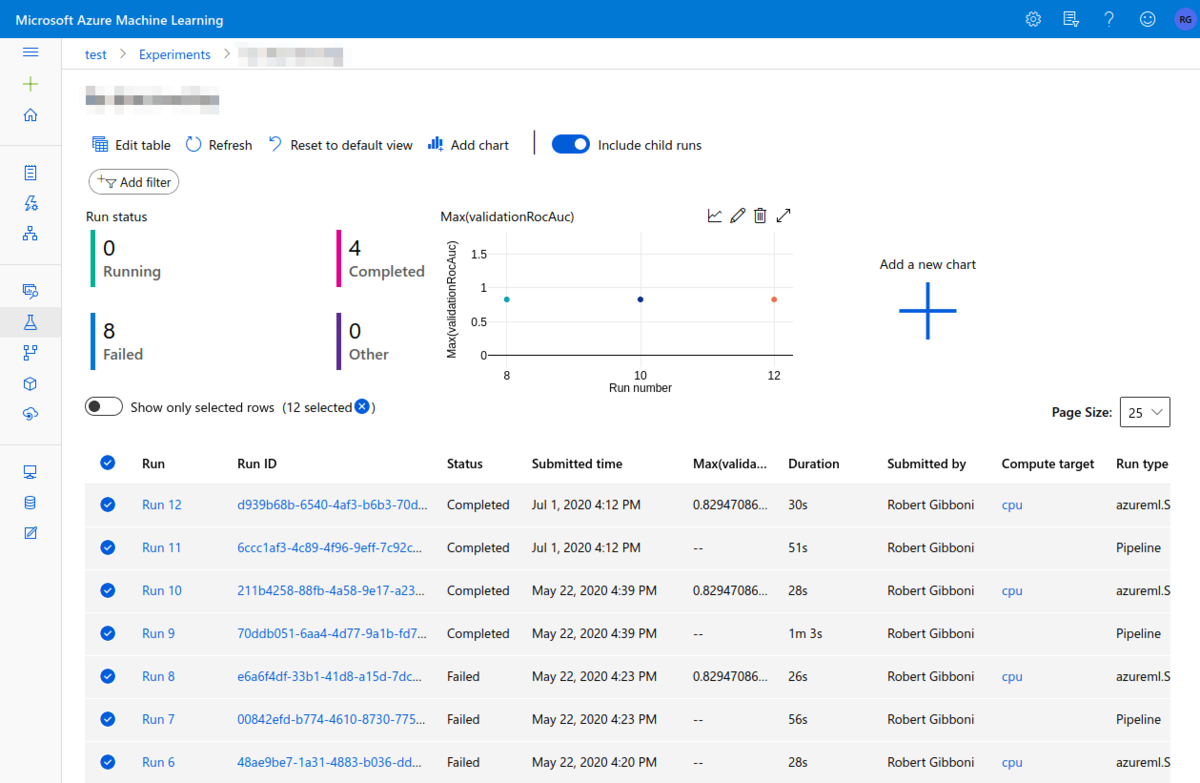This screenshot has width=1200, height=783.
Task: Edit the chart using the pencil icon
Action: click(x=738, y=215)
